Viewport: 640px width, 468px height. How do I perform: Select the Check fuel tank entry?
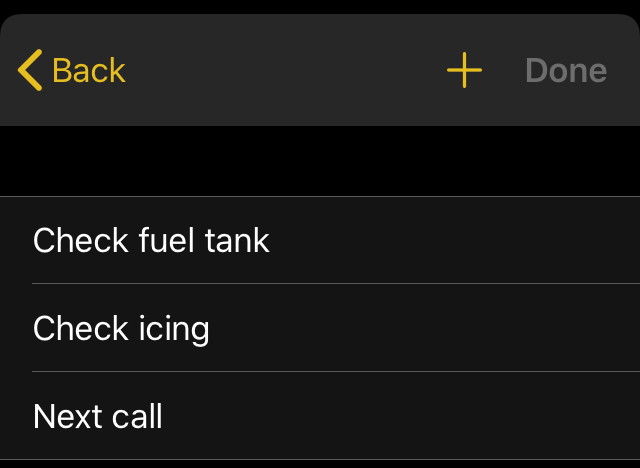[320, 240]
